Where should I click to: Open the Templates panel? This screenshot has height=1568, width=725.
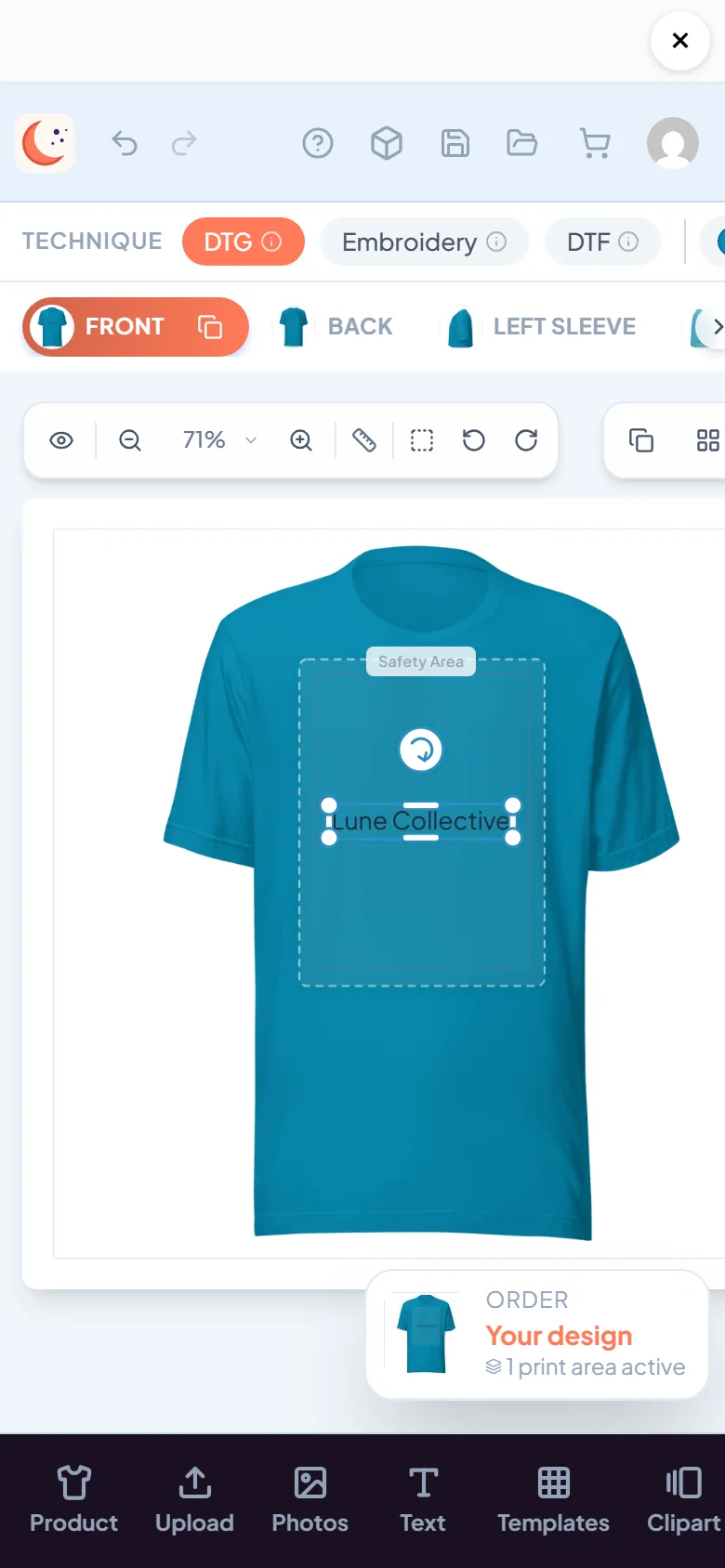(554, 1499)
